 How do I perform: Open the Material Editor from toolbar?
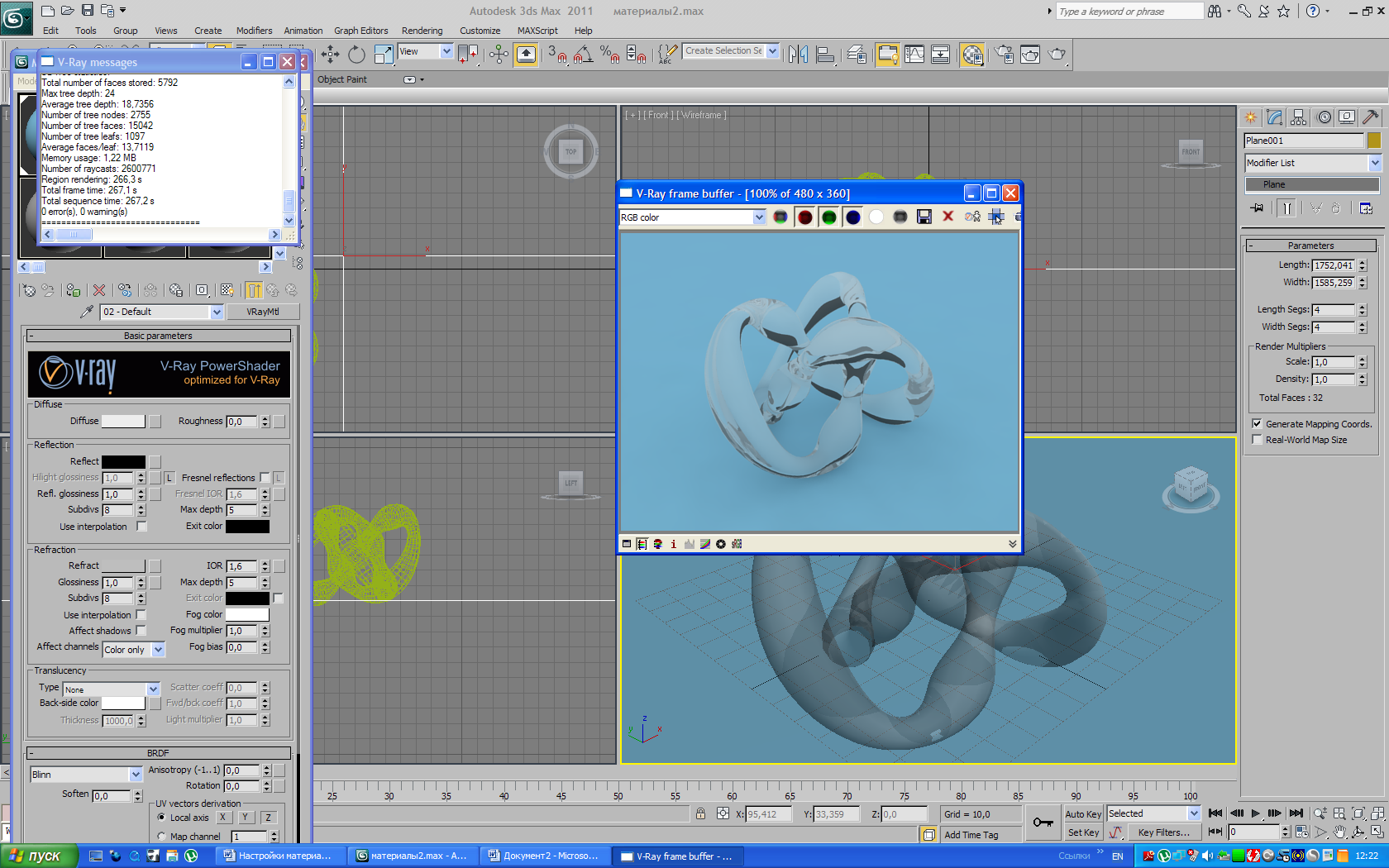[x=973, y=55]
